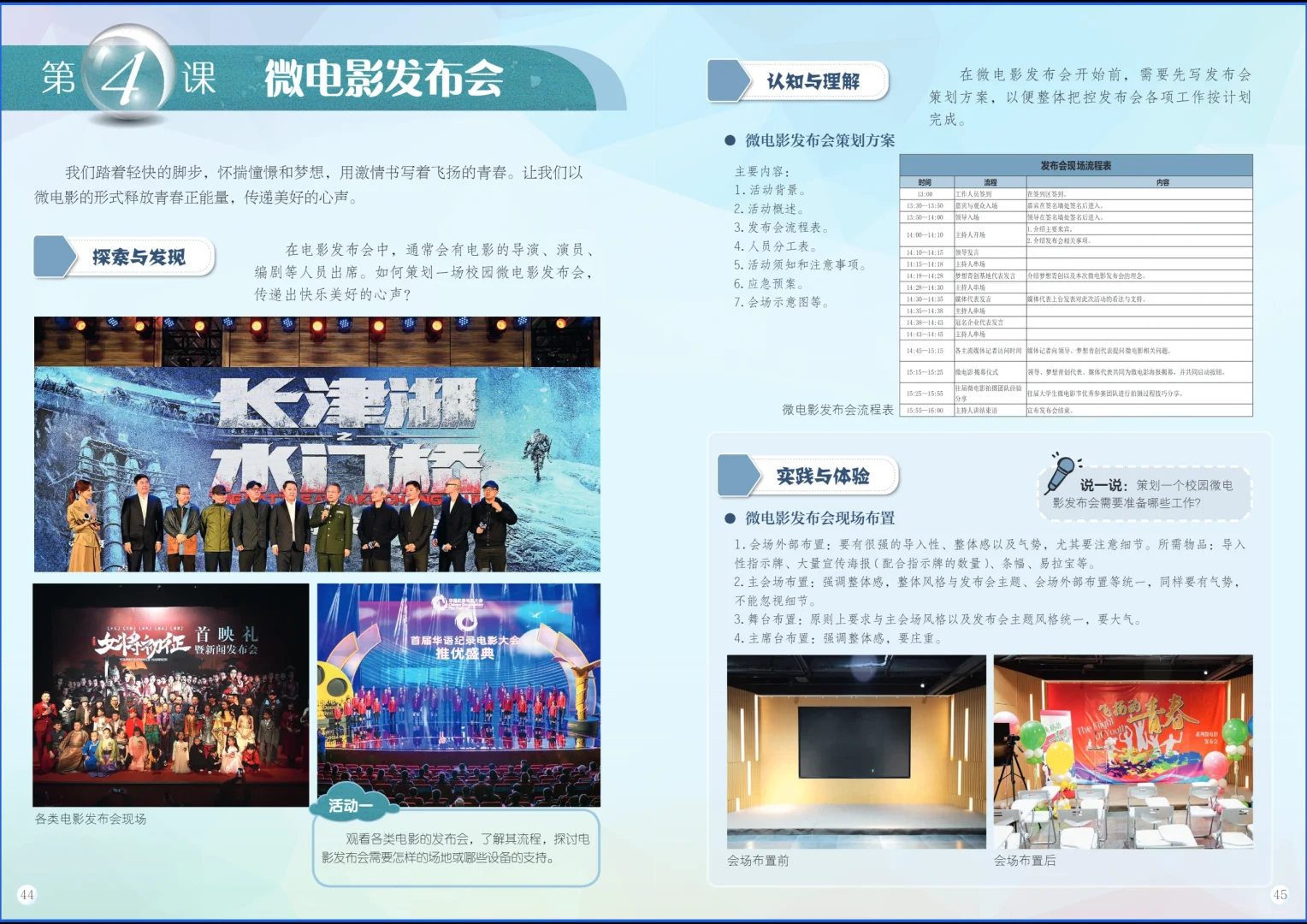
Task: Click item 2. 主会场布置 paragraph
Action: pyautogui.click(x=988, y=591)
